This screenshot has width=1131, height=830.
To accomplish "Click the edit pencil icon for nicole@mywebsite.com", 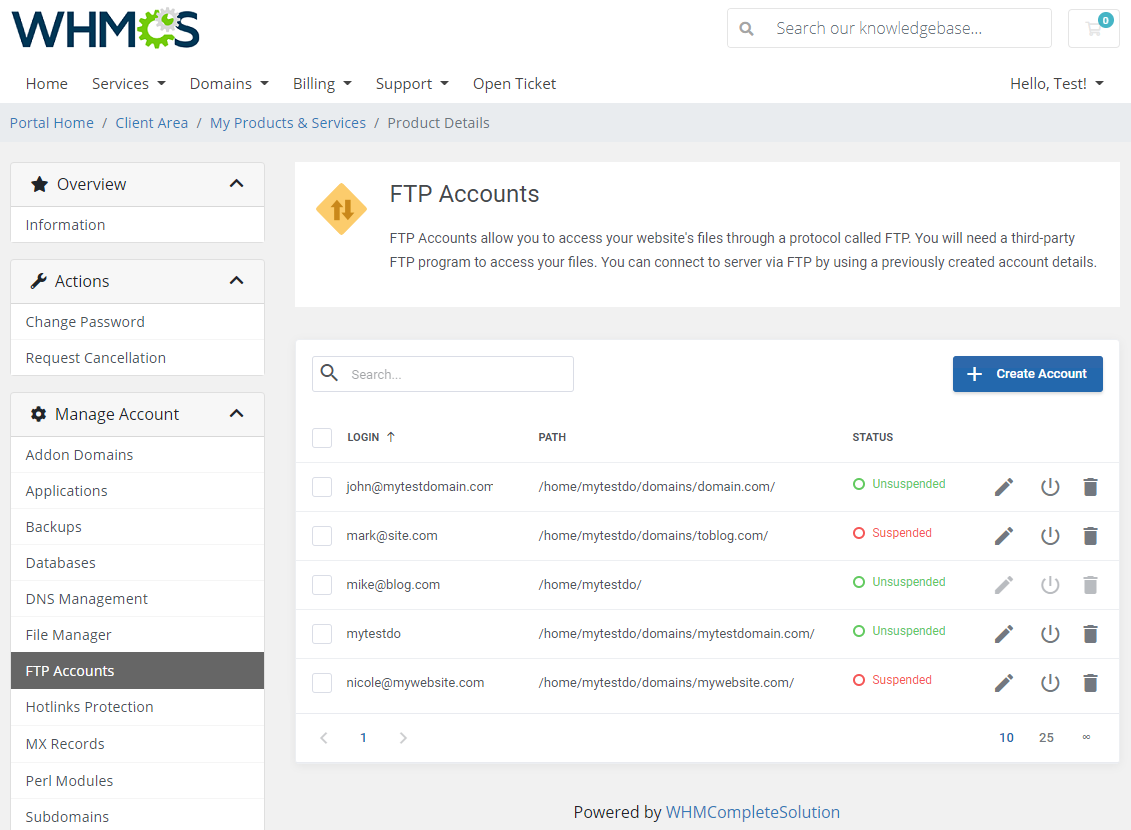I will click(x=1003, y=682).
